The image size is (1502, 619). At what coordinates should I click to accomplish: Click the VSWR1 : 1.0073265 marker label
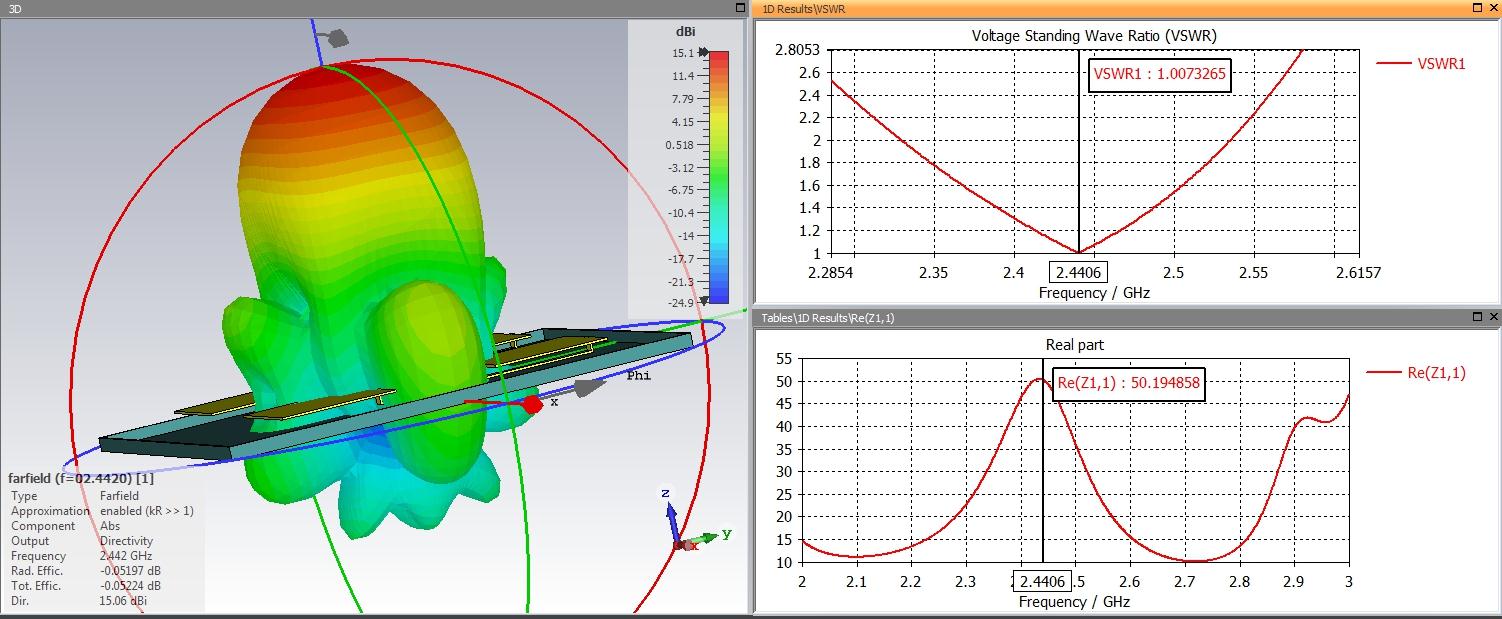pyautogui.click(x=1159, y=73)
